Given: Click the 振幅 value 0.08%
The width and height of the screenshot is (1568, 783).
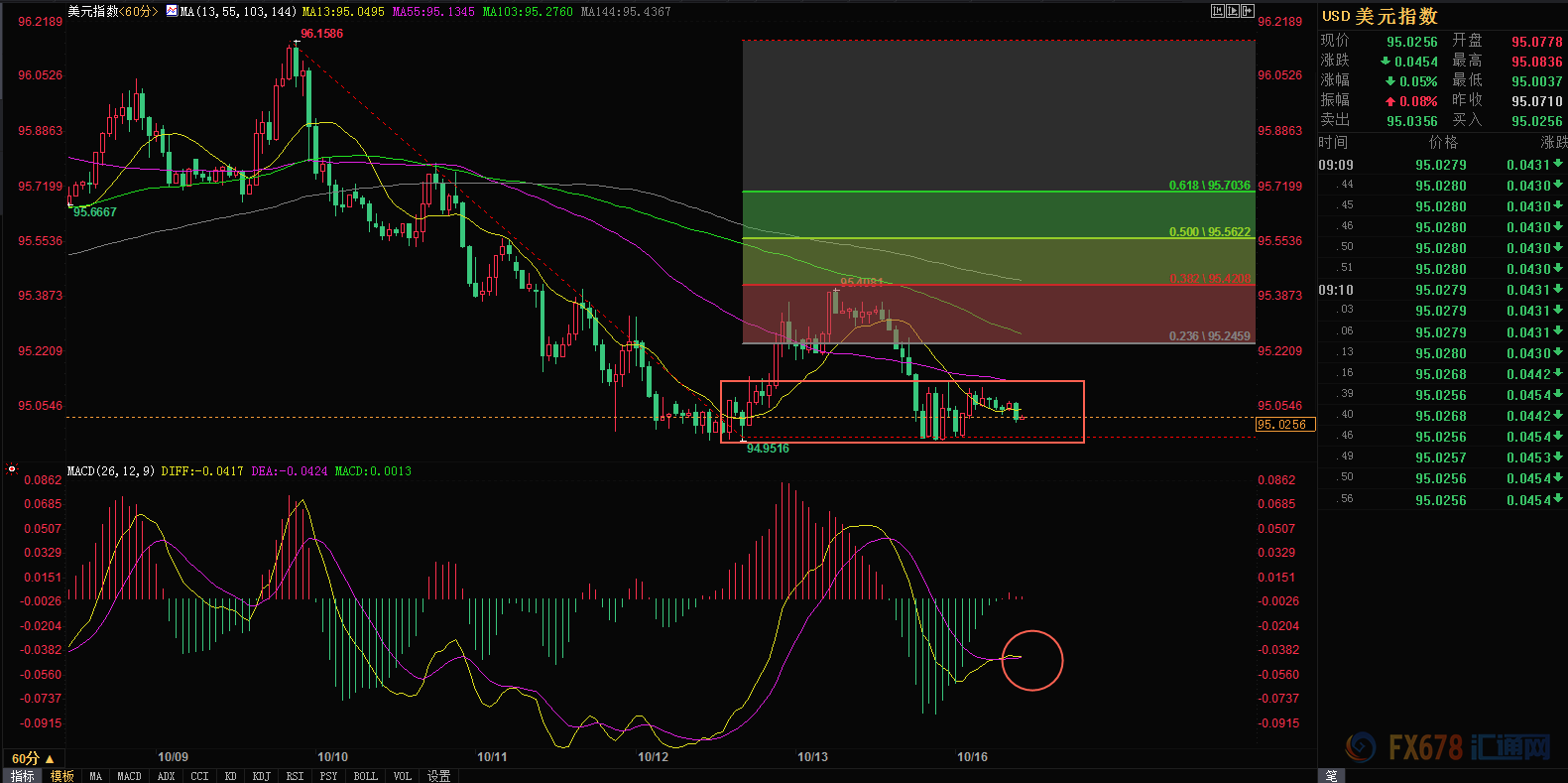Looking at the screenshot, I should click(1418, 101).
